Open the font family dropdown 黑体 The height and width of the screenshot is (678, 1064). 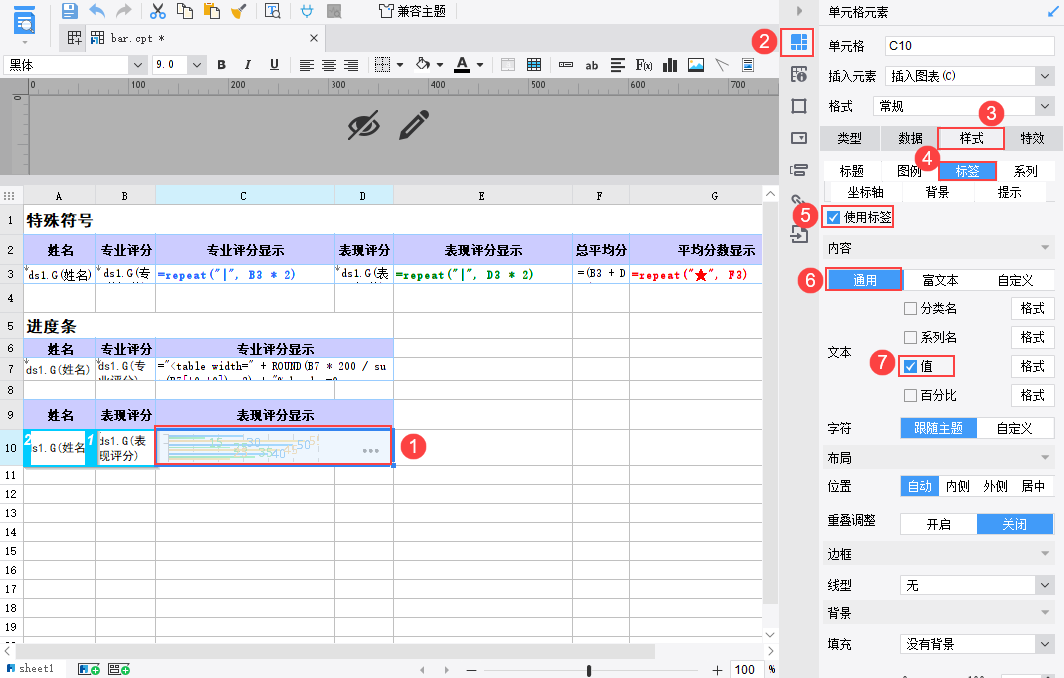pyautogui.click(x=138, y=65)
